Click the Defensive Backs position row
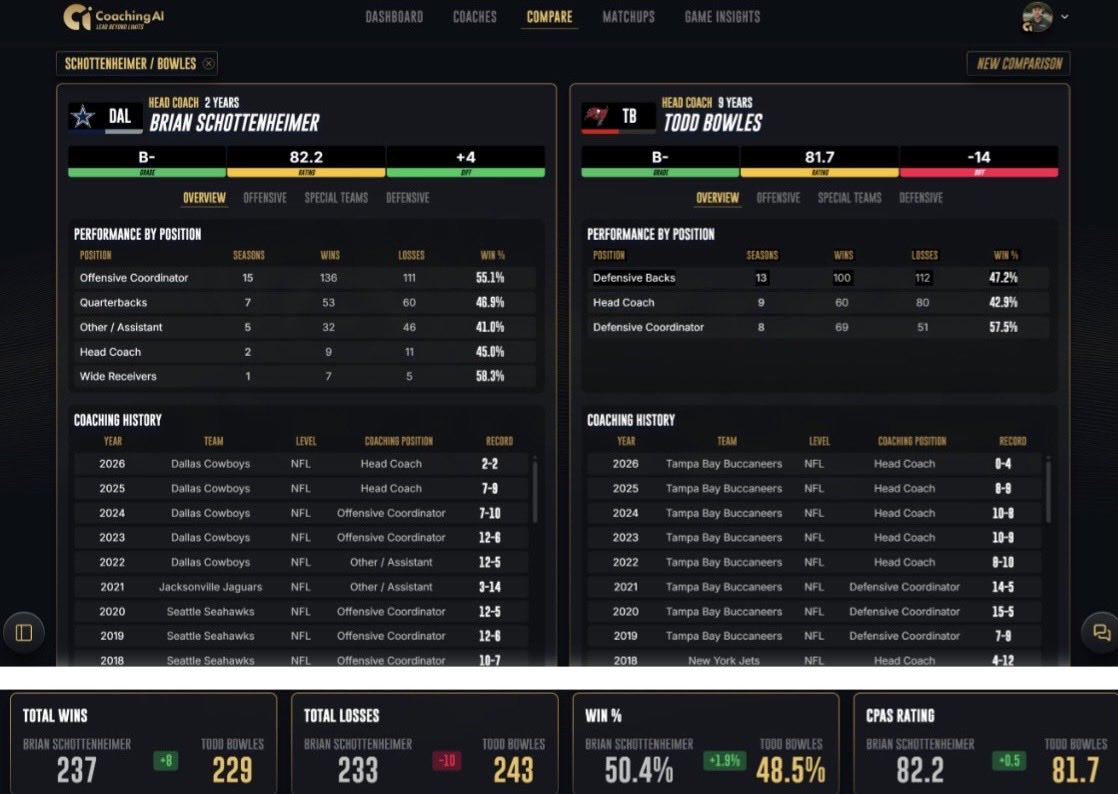The width and height of the screenshot is (1118, 794). coord(819,278)
